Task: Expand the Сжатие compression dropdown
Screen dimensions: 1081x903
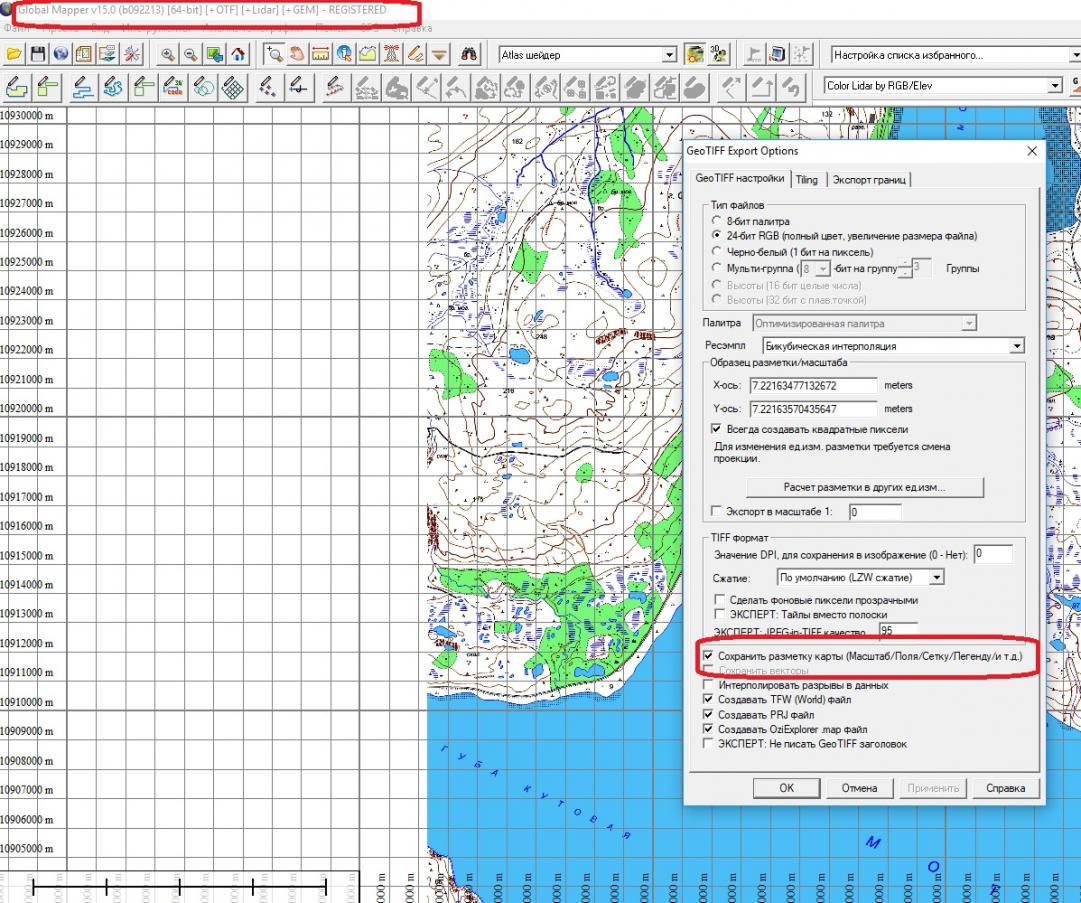Action: tap(936, 578)
